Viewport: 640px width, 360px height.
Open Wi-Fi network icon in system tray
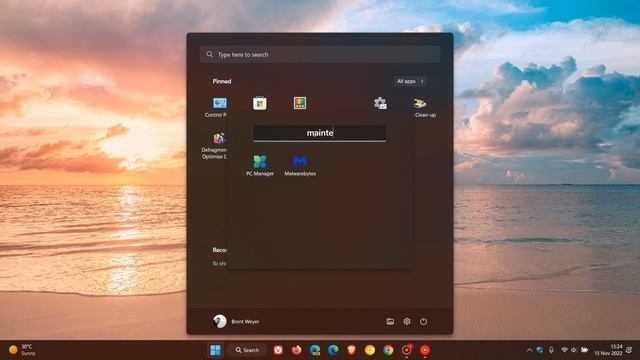click(564, 350)
